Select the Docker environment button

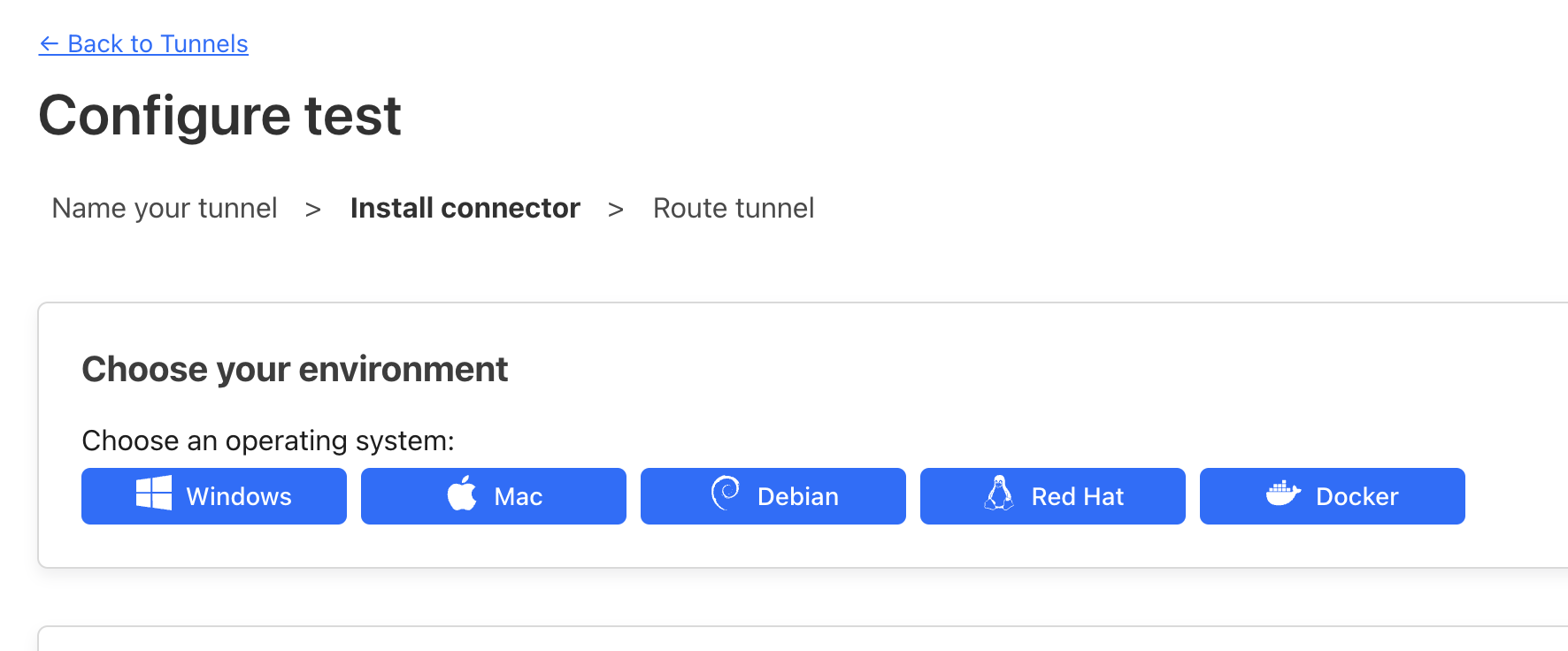pyautogui.click(x=1333, y=496)
